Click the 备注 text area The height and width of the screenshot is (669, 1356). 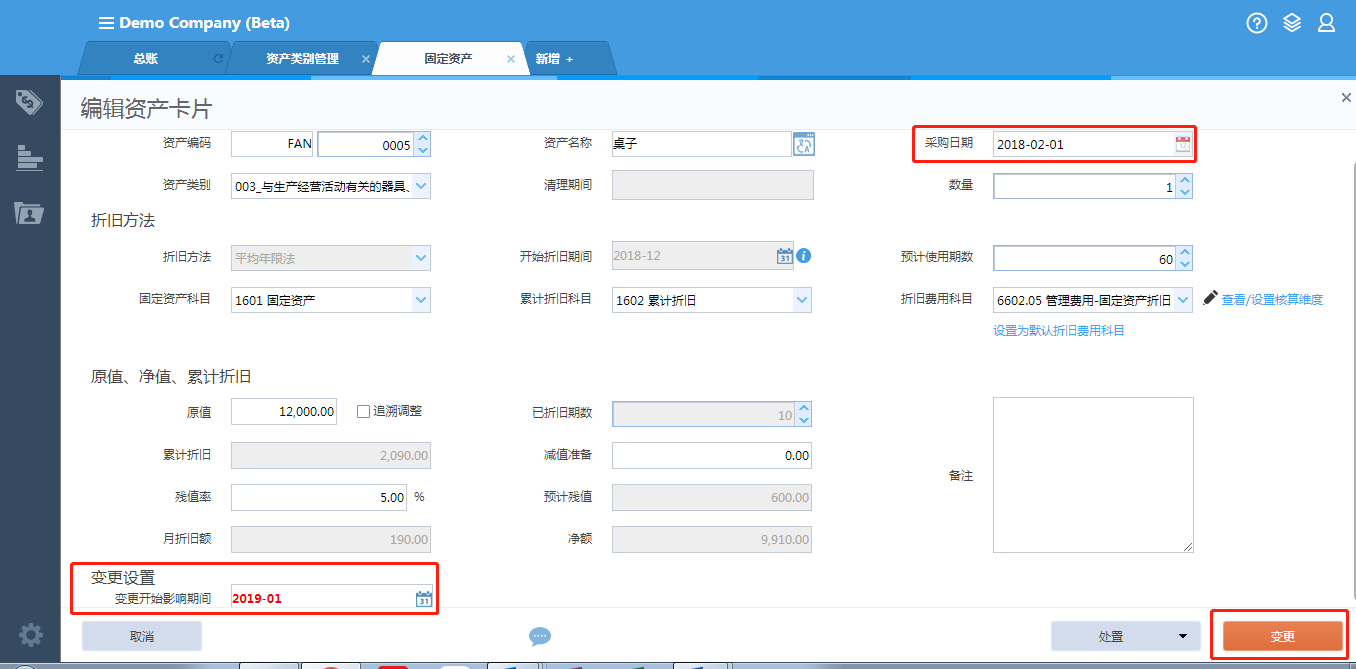1093,475
